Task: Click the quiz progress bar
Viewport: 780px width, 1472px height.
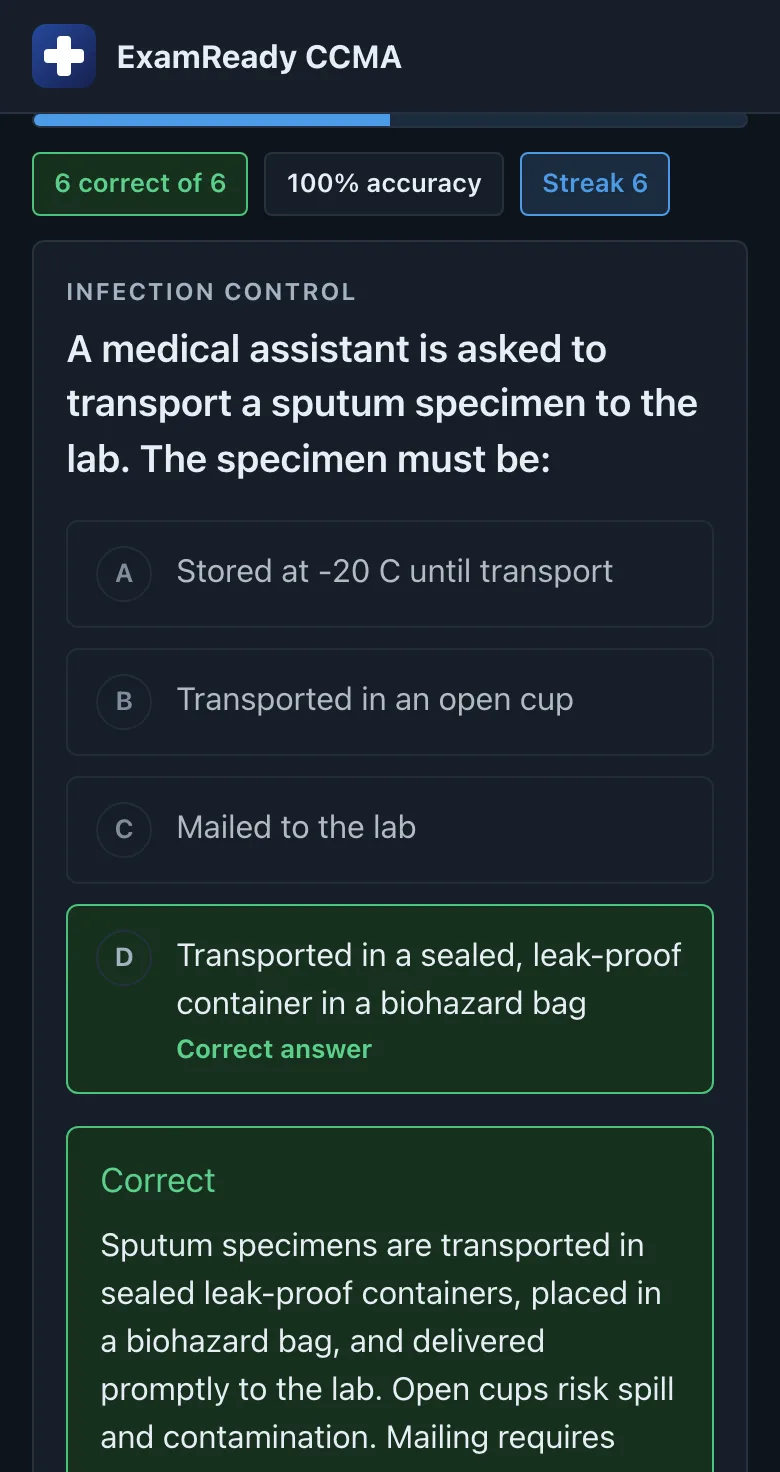Action: 390,120
